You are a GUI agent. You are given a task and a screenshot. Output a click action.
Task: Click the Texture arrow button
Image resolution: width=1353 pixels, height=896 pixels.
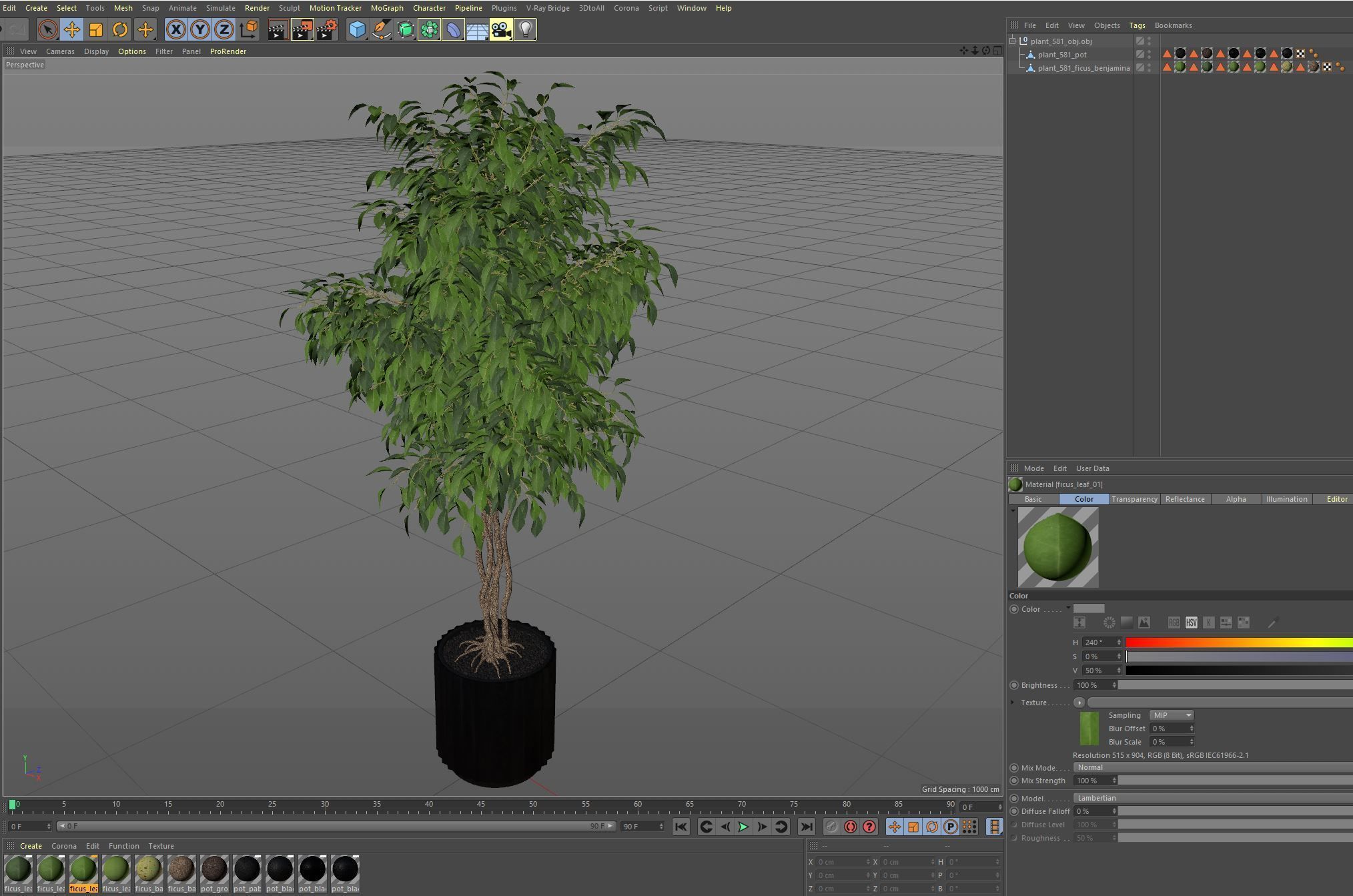coord(1079,703)
